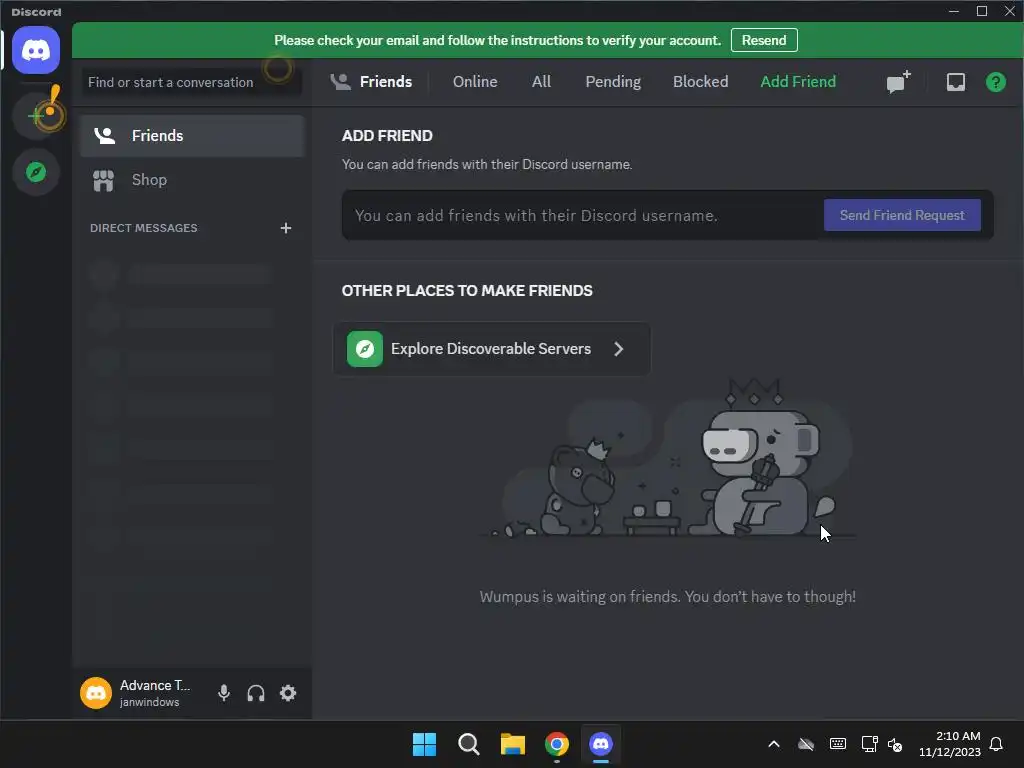Open Discord home via the logo icon
1024x768 pixels.
point(36,50)
